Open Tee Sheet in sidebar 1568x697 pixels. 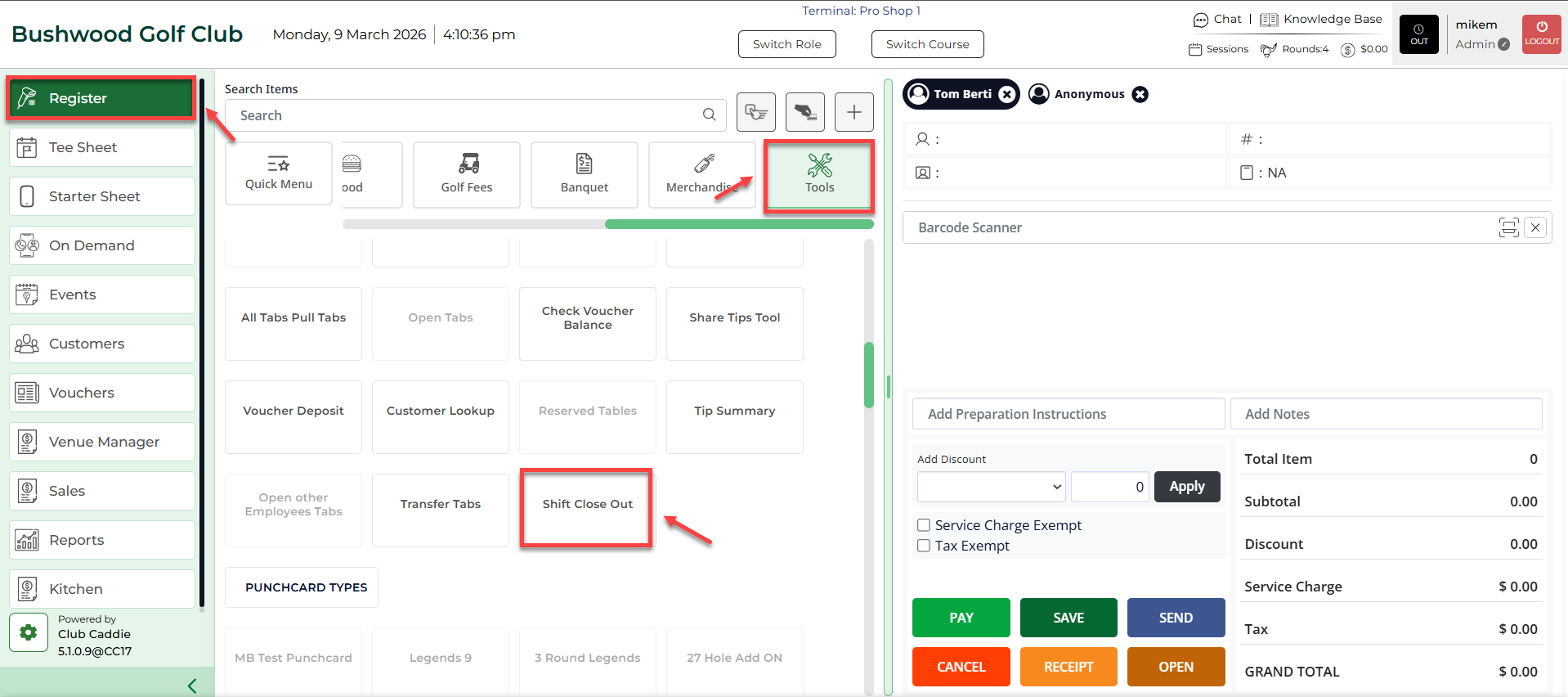coord(102,147)
